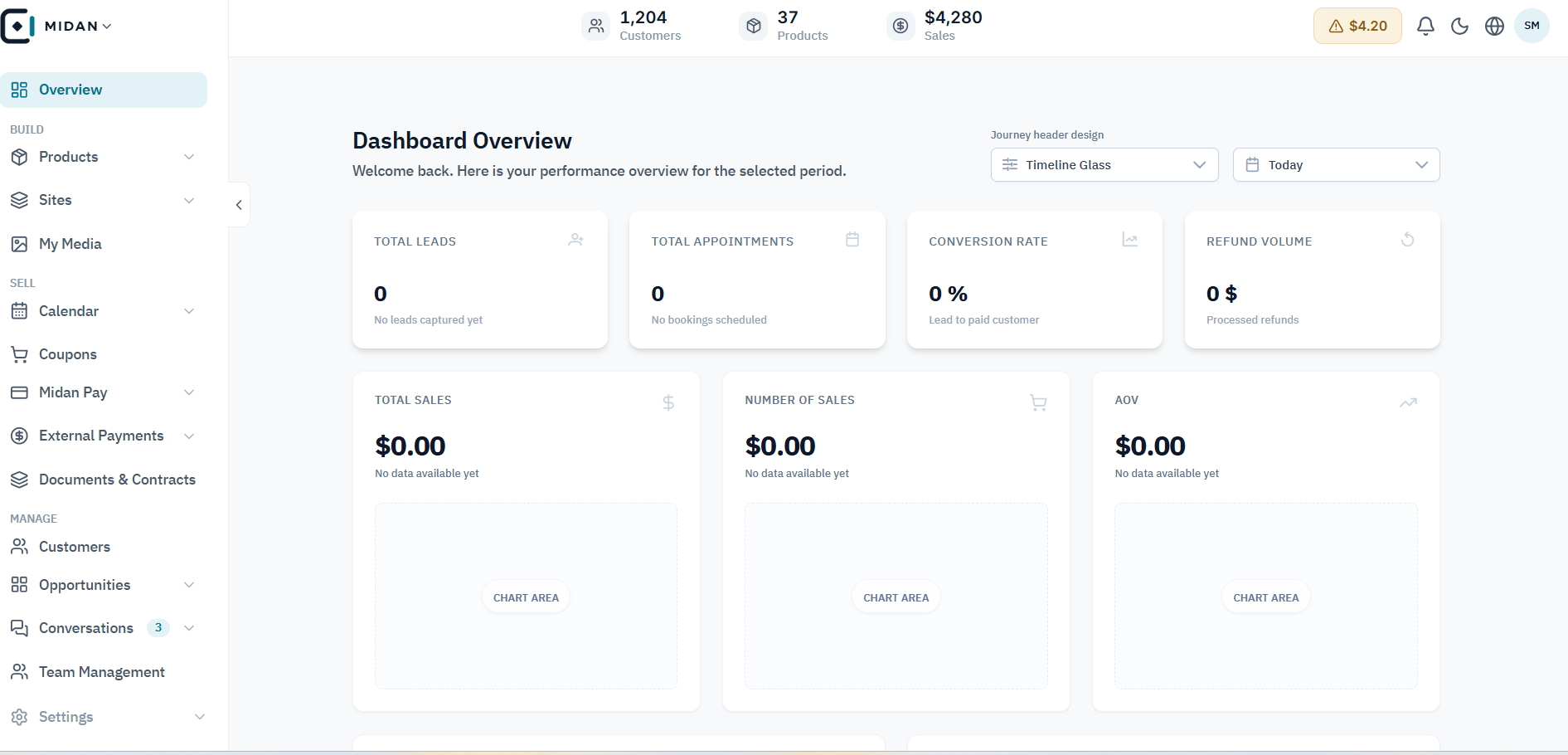Toggle dark mode moon icon

(x=1460, y=26)
